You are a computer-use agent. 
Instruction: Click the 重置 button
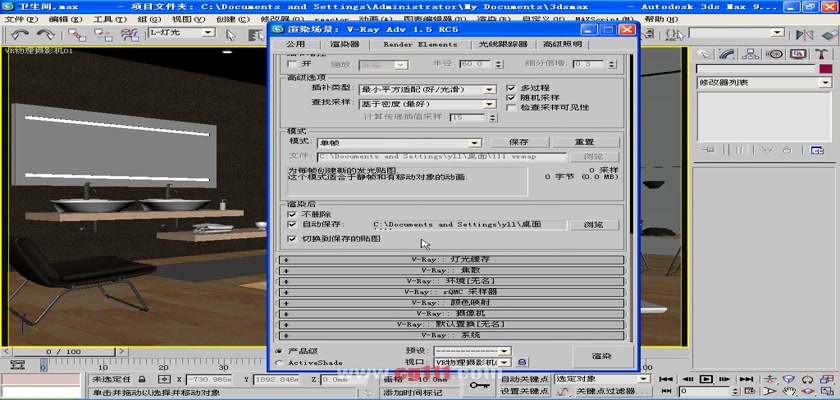[x=585, y=142]
